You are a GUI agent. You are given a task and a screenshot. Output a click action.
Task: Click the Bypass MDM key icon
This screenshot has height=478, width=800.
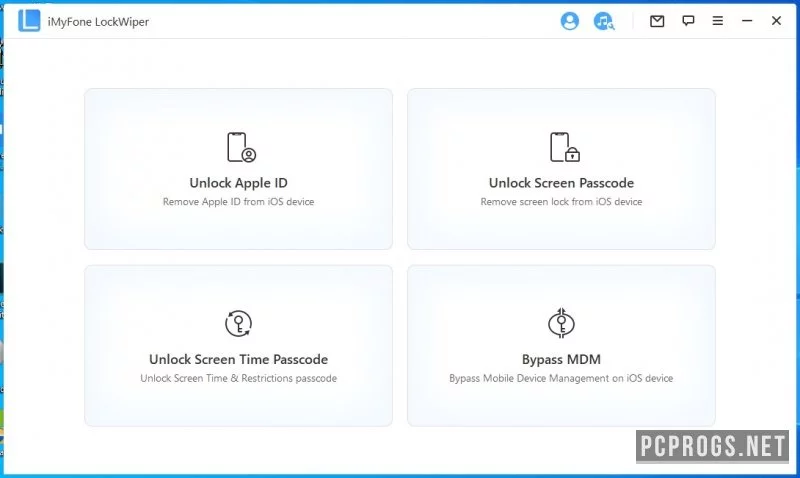pos(561,323)
